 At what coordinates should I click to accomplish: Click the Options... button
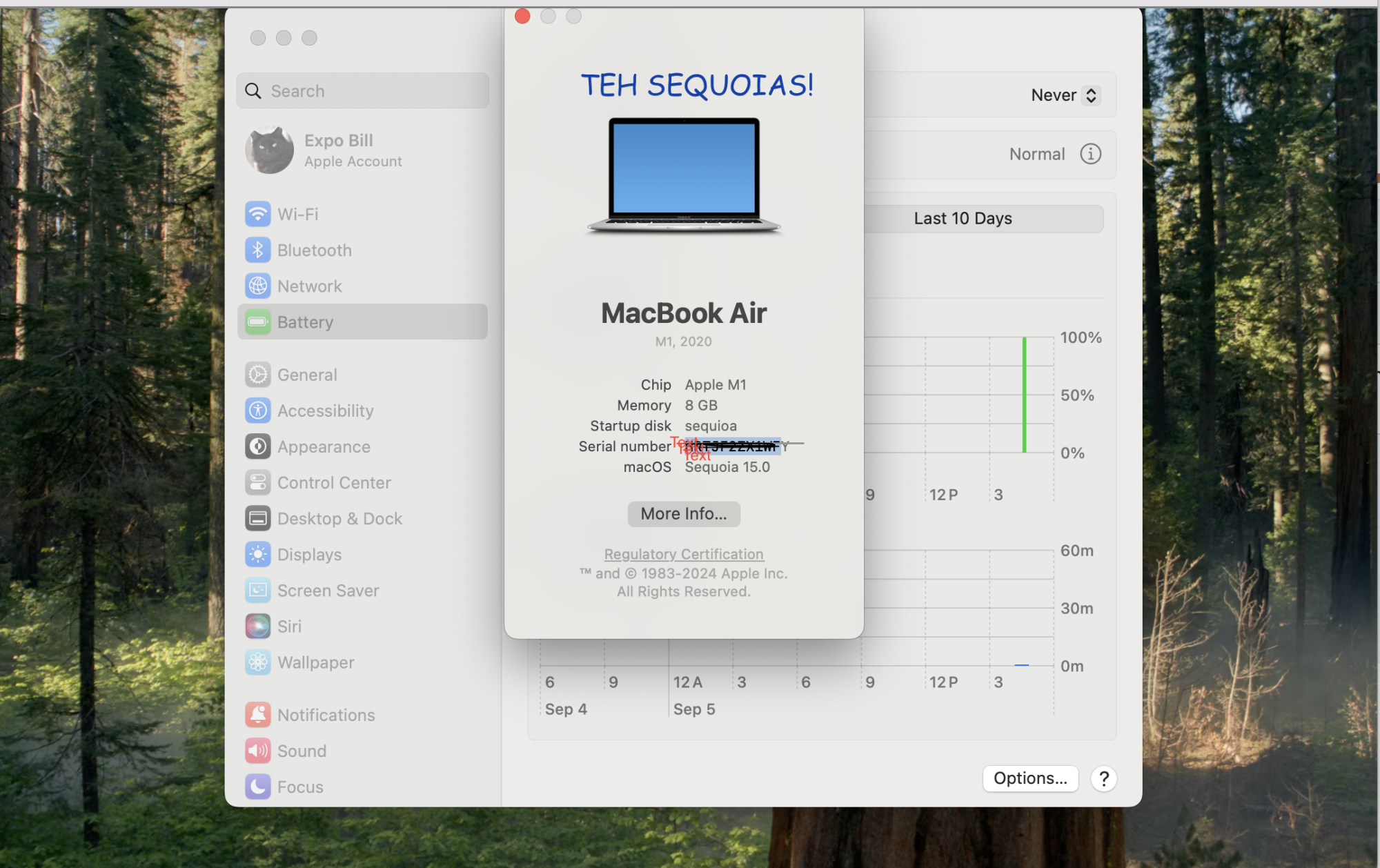coord(1029,778)
